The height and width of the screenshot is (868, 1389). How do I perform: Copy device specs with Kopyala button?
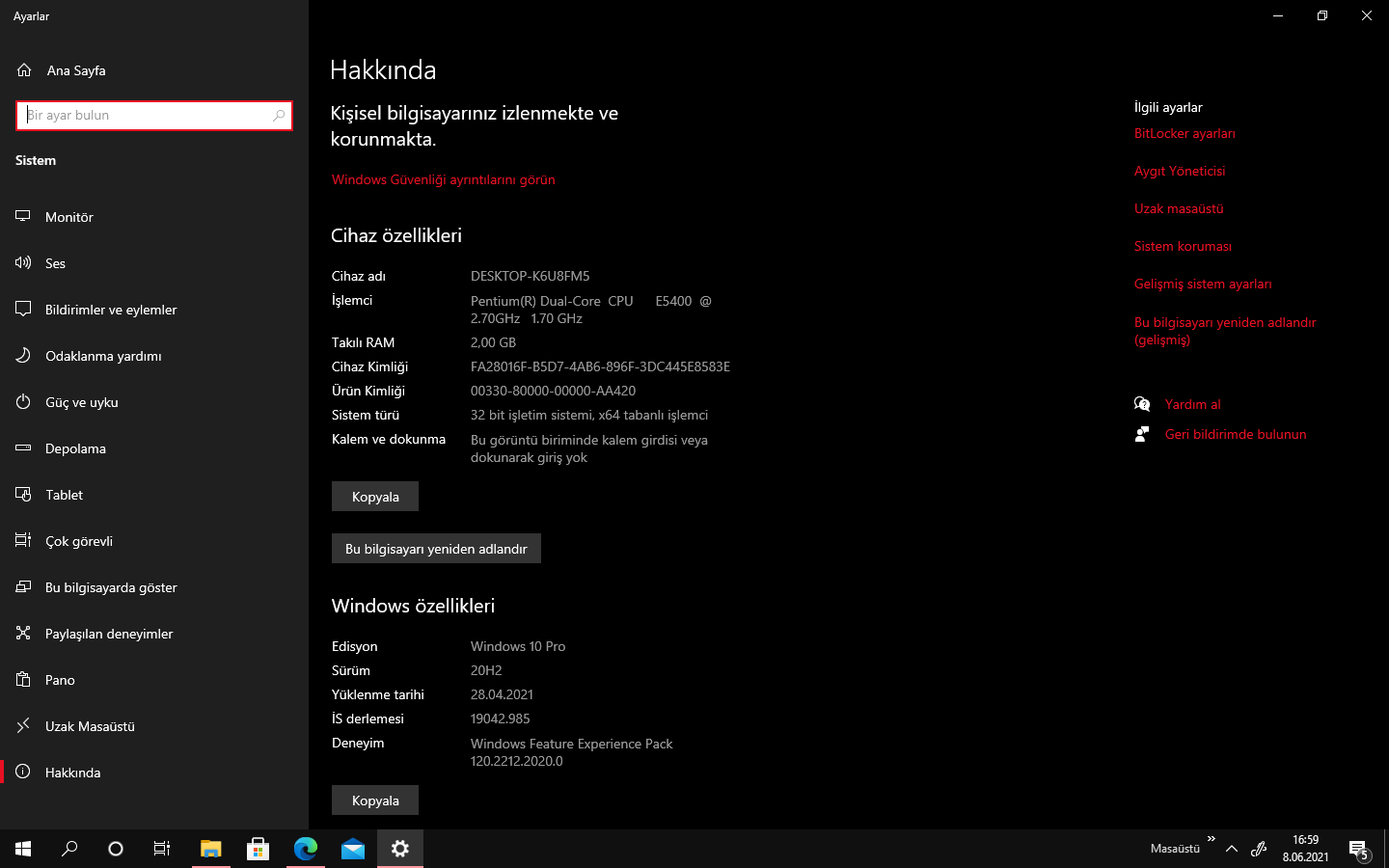pos(375,497)
